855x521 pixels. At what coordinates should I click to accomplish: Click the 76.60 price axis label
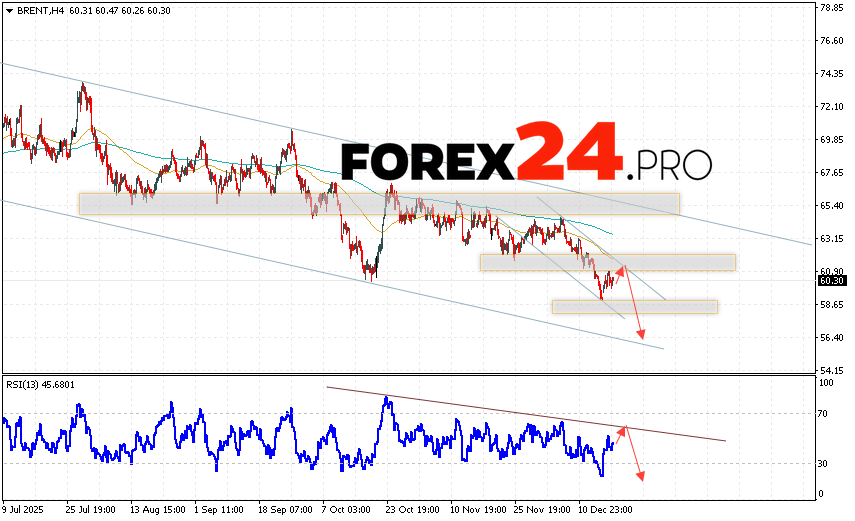point(832,41)
